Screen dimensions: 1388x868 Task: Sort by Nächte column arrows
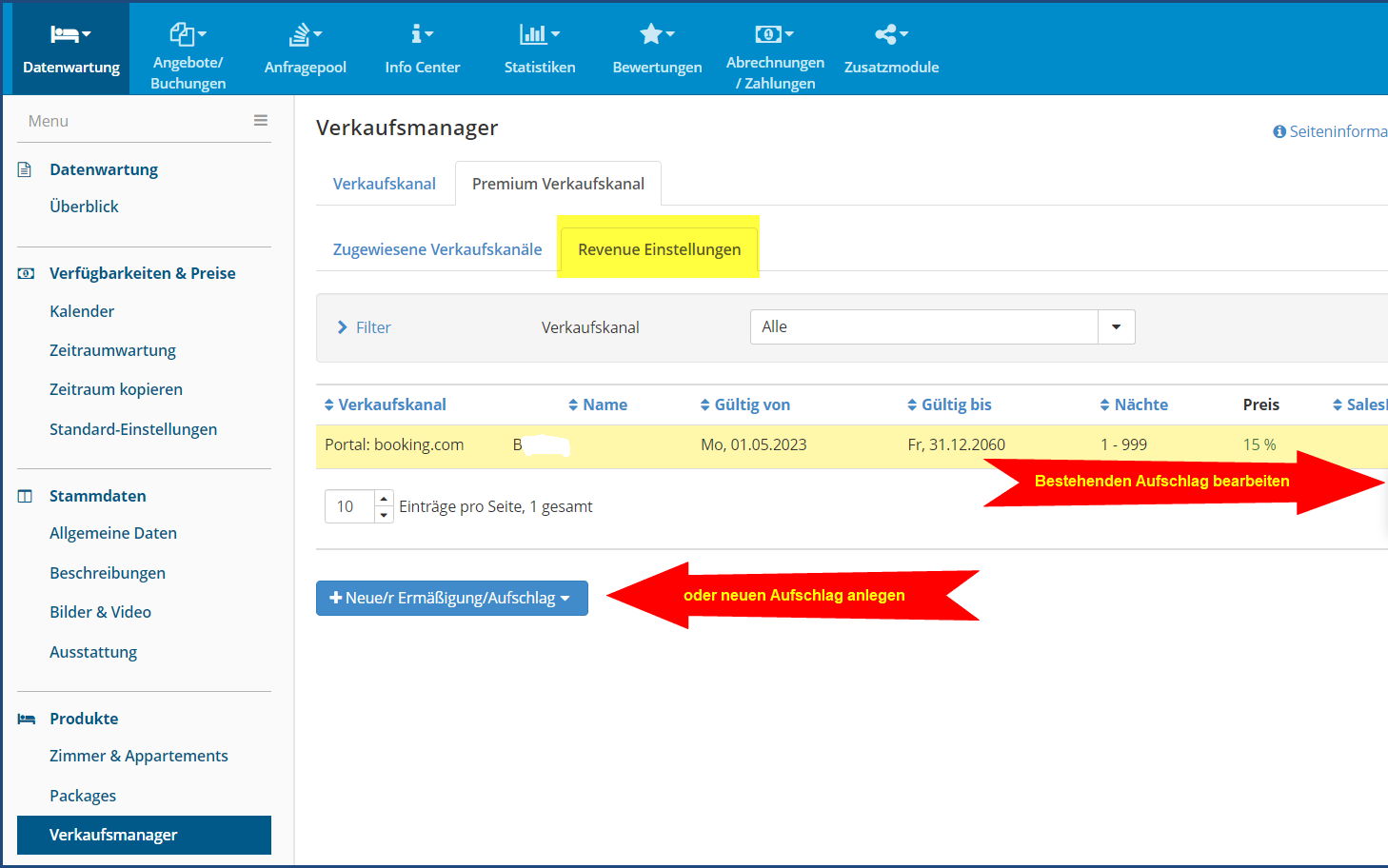point(1104,404)
